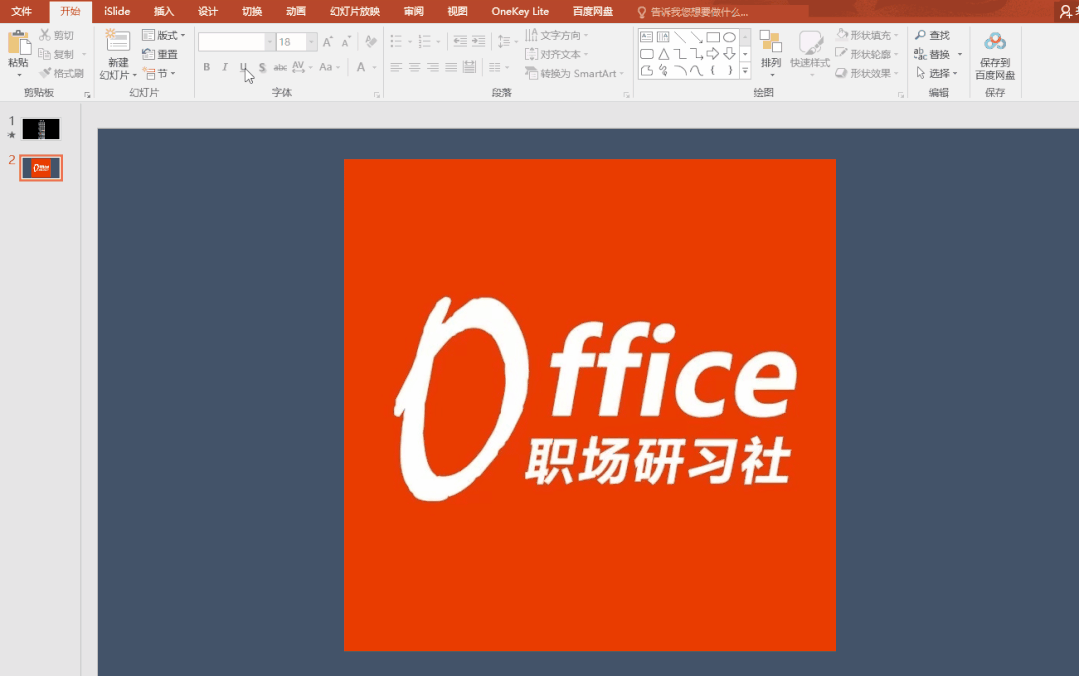Click the Font Color (A) button
The height and width of the screenshot is (676, 1079).
361,67
